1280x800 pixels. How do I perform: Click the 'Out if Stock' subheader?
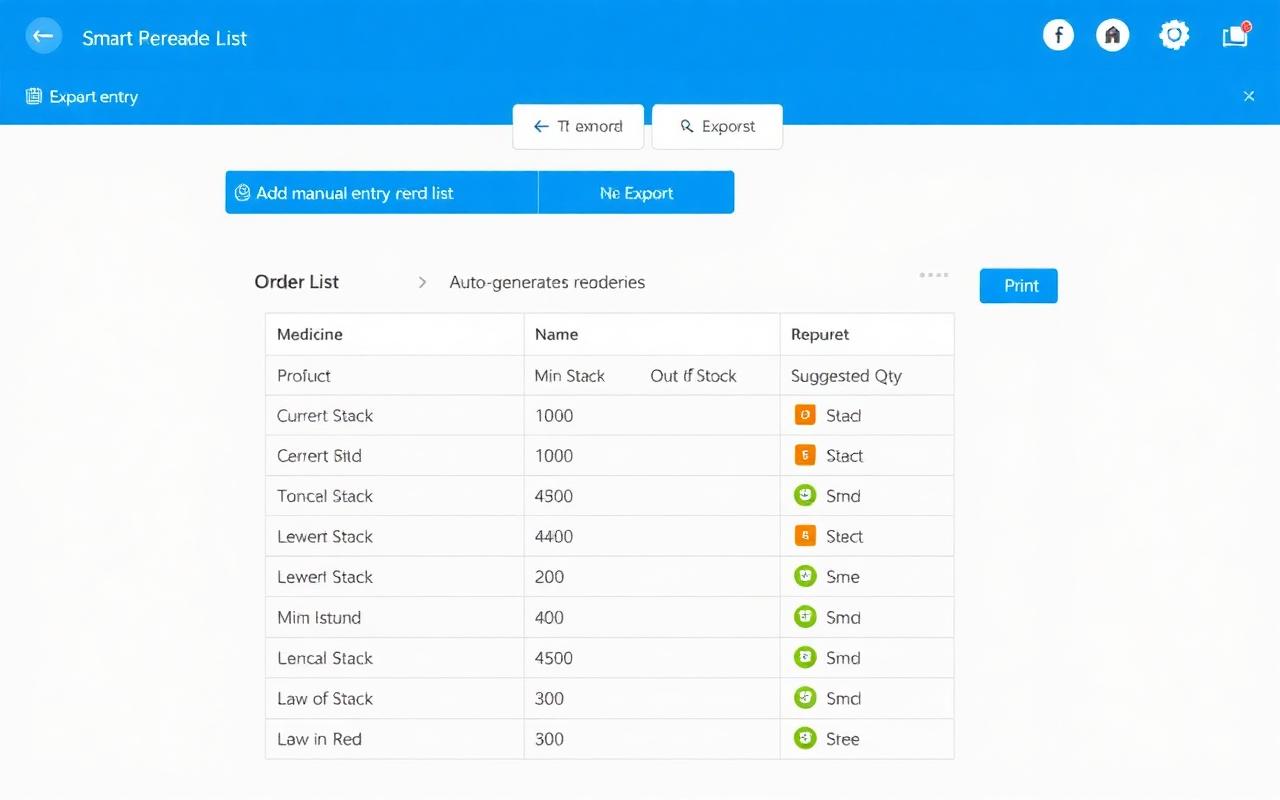tap(693, 376)
